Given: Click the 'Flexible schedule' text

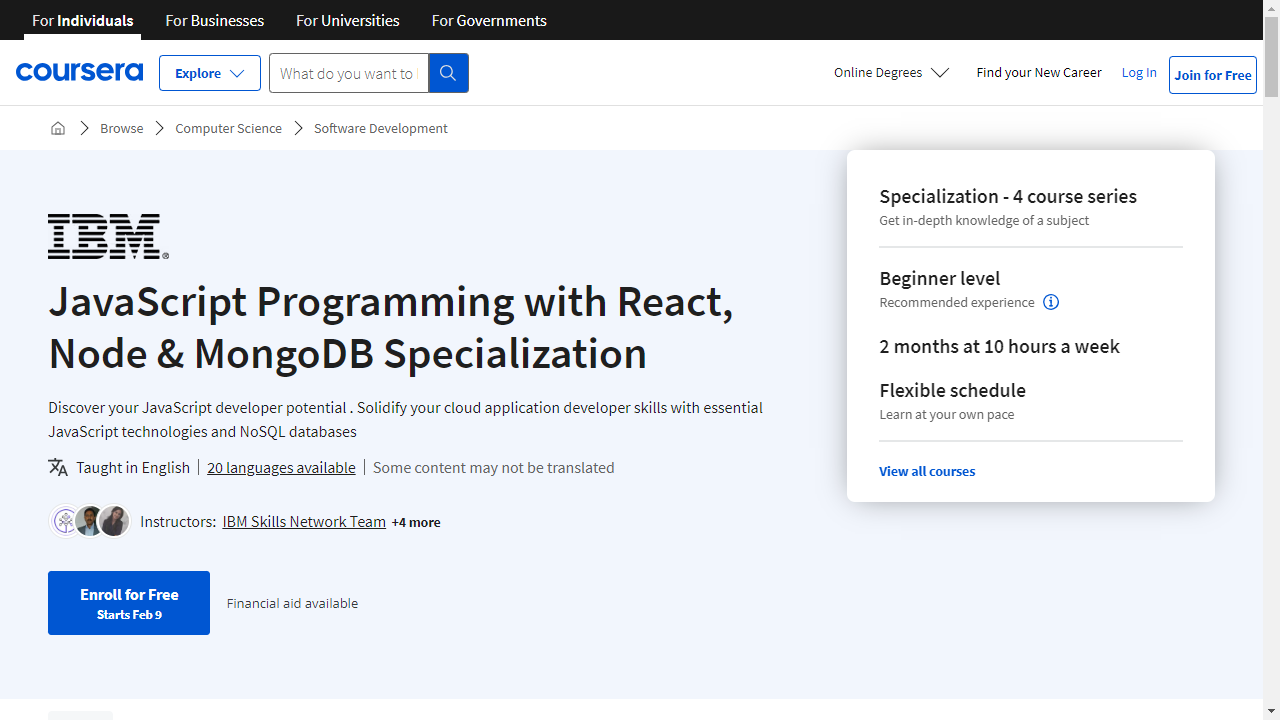Looking at the screenshot, I should 952,390.
